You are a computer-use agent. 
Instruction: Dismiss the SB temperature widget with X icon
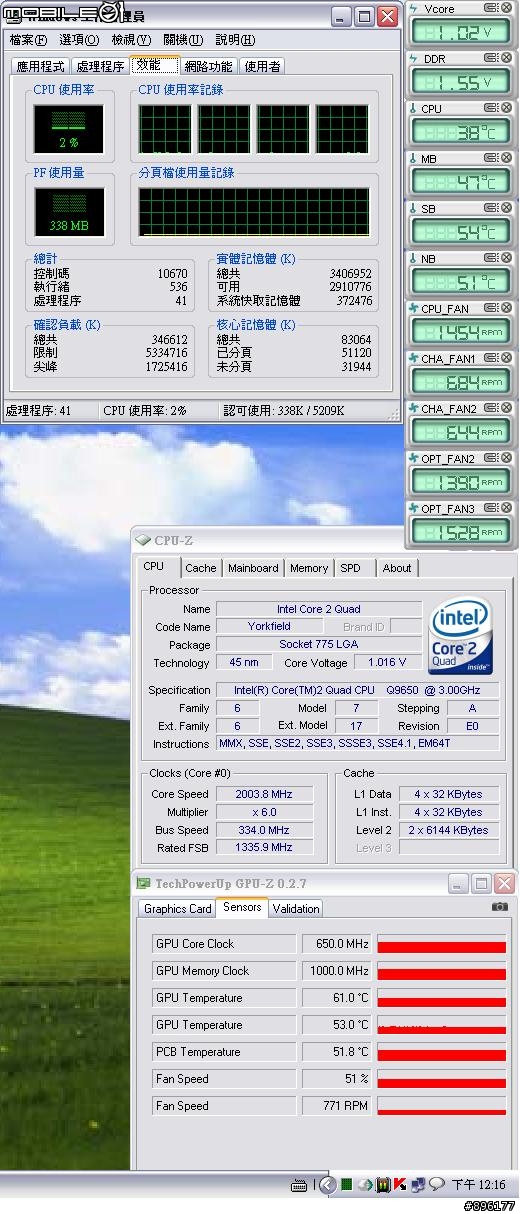[x=506, y=208]
